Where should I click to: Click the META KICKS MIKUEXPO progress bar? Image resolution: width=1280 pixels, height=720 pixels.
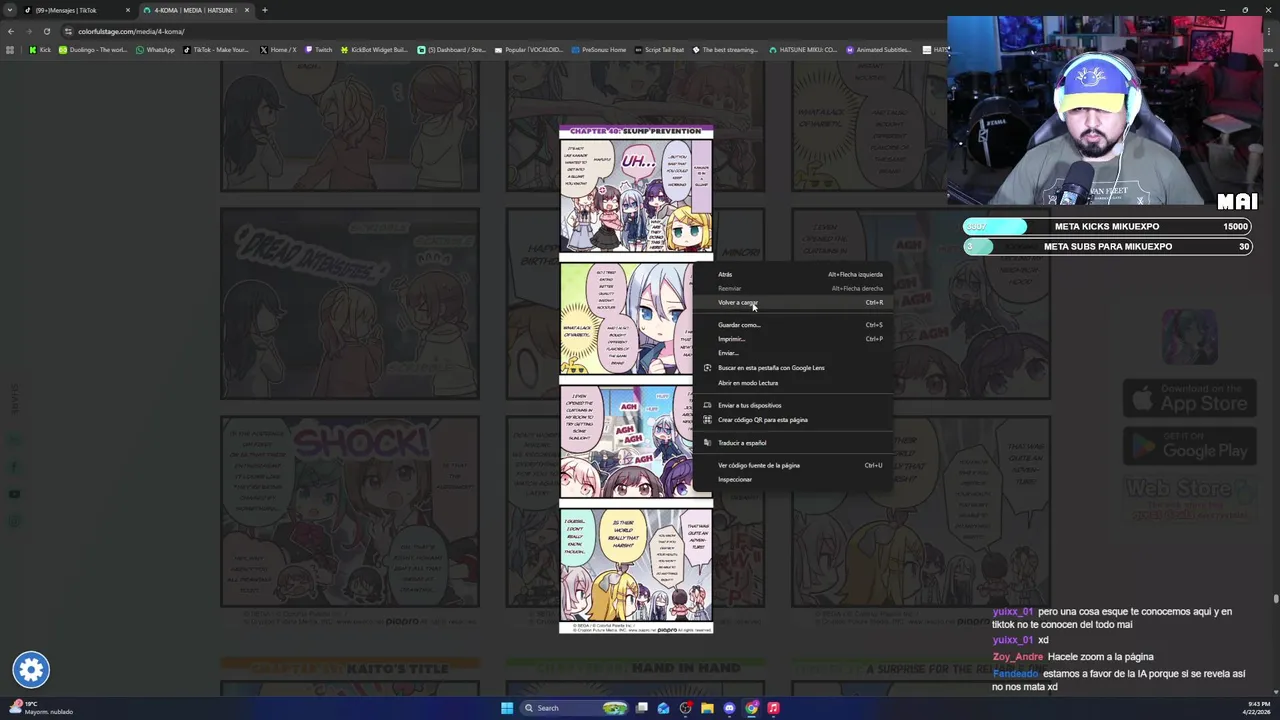1107,227
